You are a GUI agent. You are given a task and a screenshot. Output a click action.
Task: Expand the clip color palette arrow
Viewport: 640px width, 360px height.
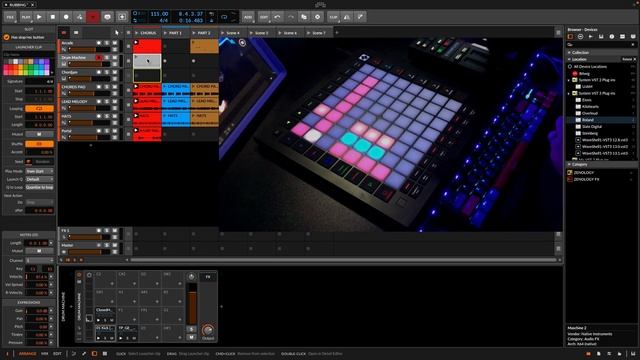52,73
